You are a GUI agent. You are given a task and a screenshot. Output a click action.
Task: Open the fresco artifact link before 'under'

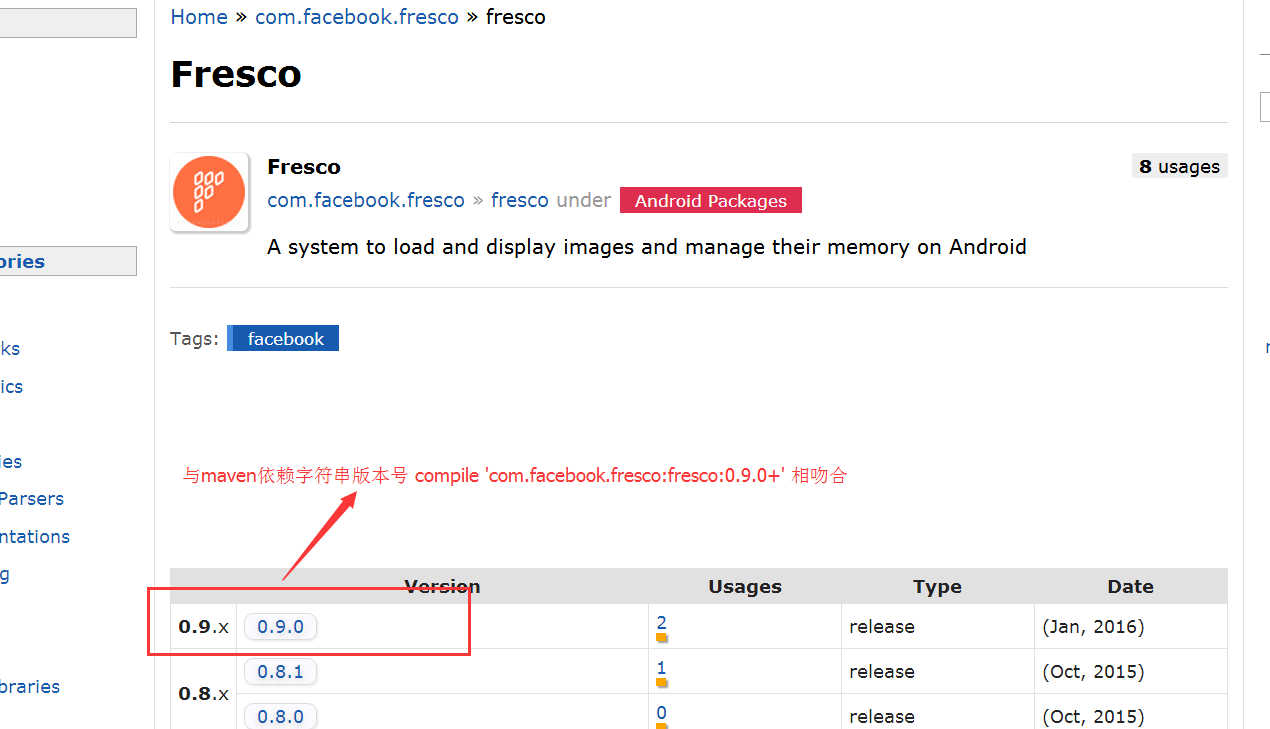[520, 200]
